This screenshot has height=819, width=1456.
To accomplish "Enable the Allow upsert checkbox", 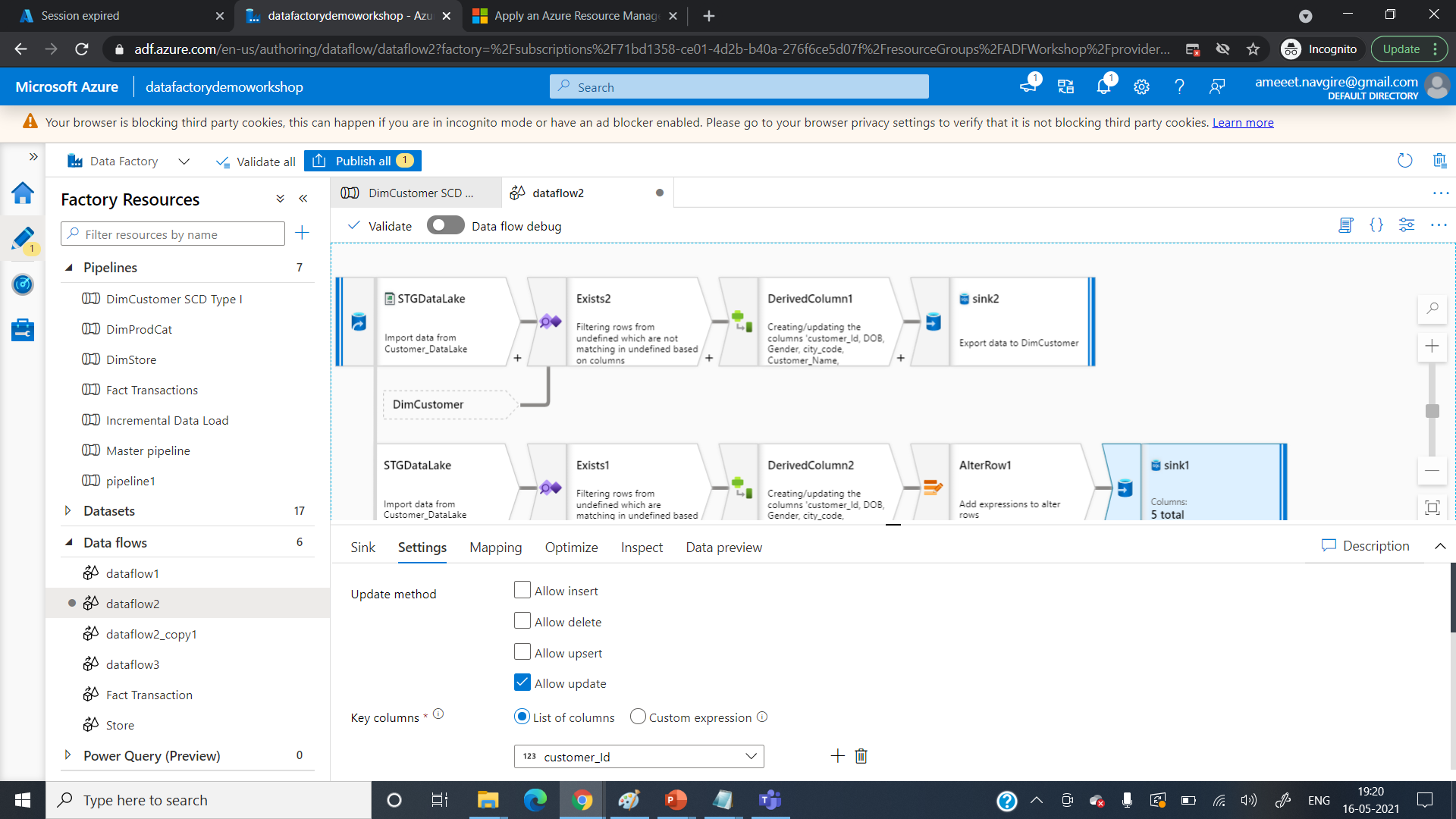I will click(x=522, y=652).
